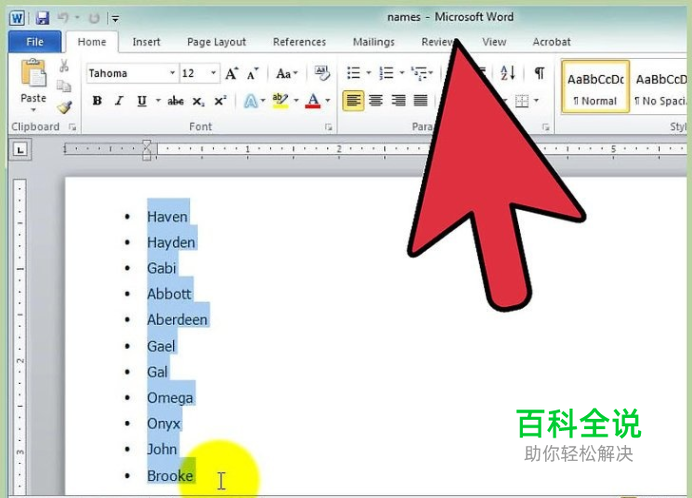Click on the name Gabi
Viewport: 692px width, 498px height.
pyautogui.click(x=162, y=268)
